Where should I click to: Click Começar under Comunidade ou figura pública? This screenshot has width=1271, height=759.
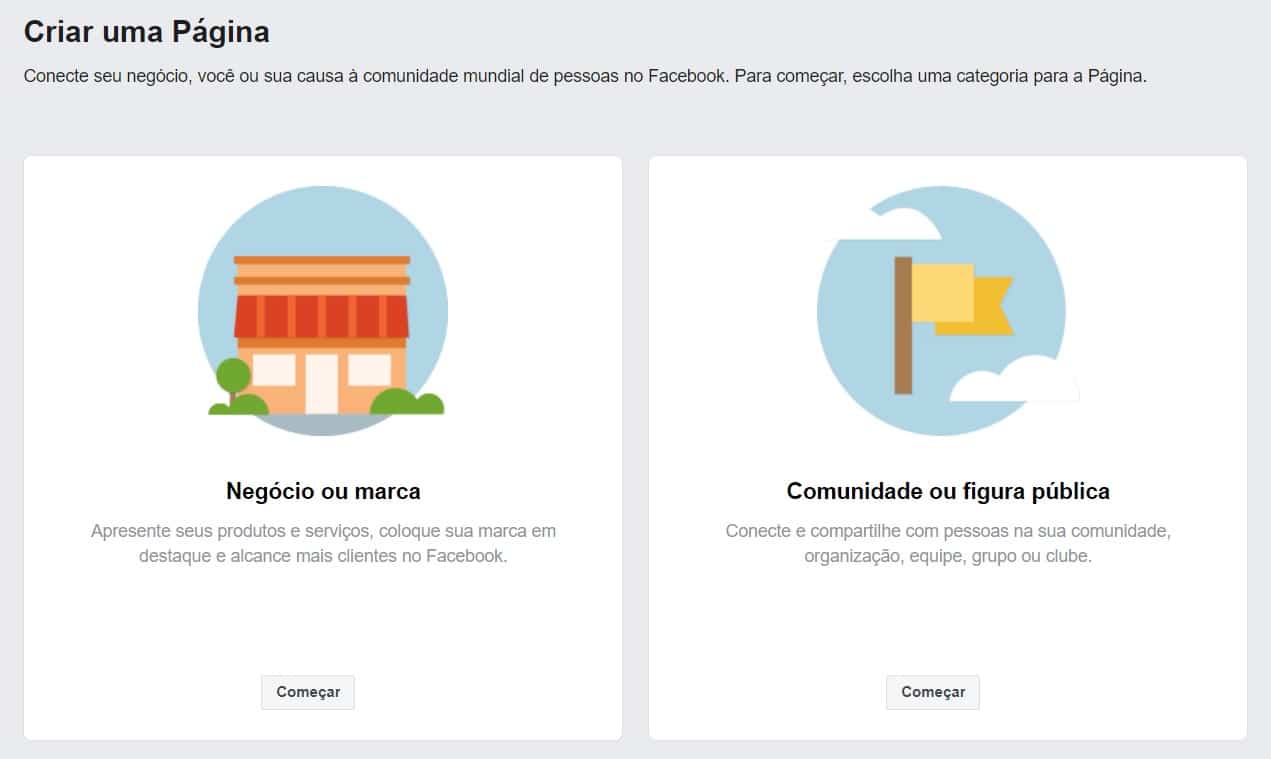coord(933,692)
